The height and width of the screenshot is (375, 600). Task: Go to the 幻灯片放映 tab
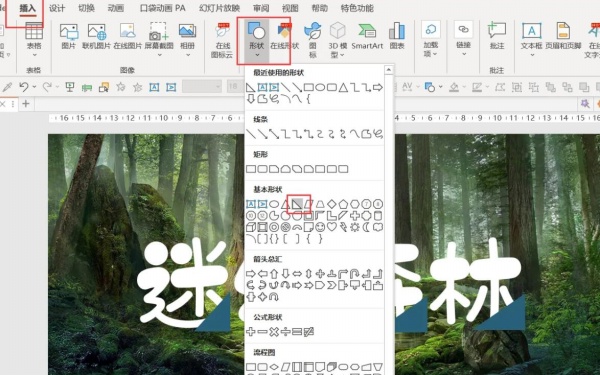coord(219,8)
